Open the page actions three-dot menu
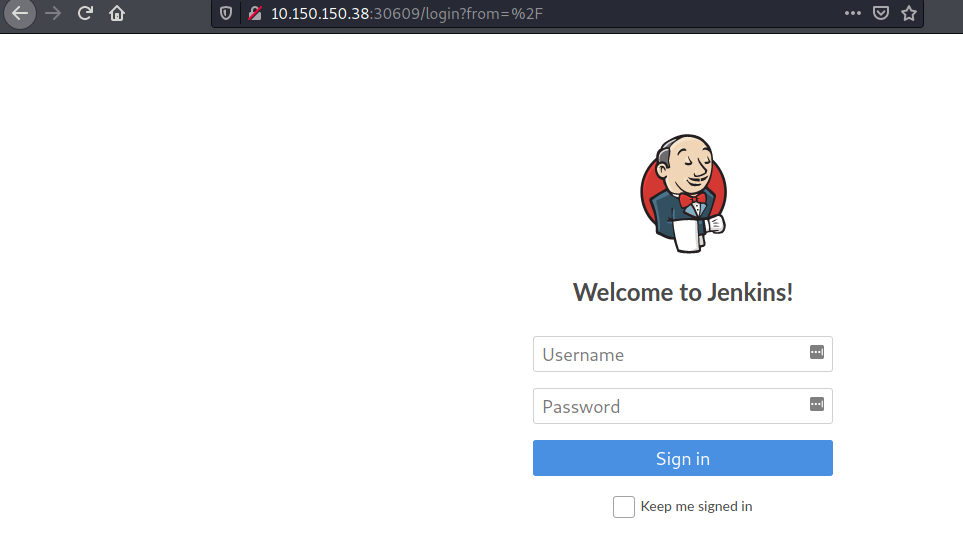Screen dimensions: 963x542 tap(852, 13)
